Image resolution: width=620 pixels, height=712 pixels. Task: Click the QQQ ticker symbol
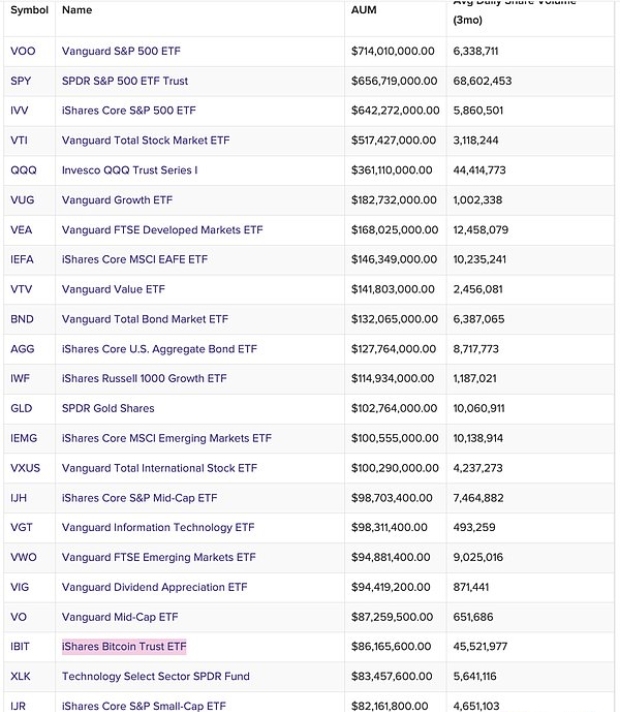click(x=23, y=170)
